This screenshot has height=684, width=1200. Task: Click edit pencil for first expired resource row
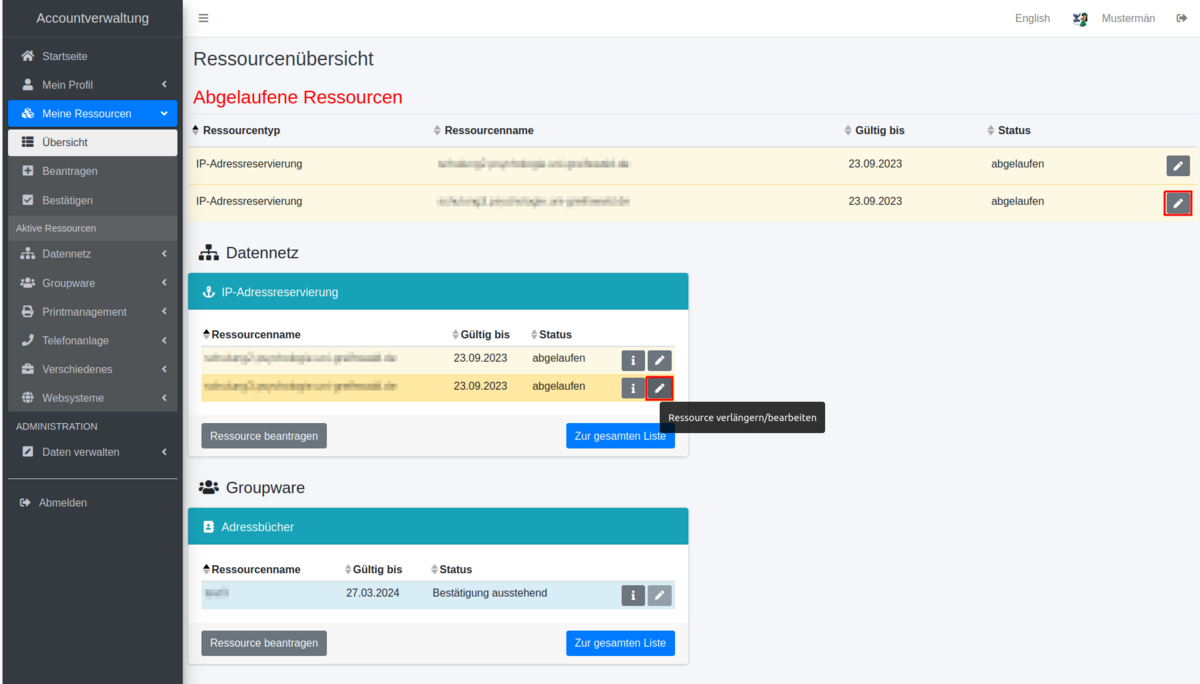coord(1177,165)
